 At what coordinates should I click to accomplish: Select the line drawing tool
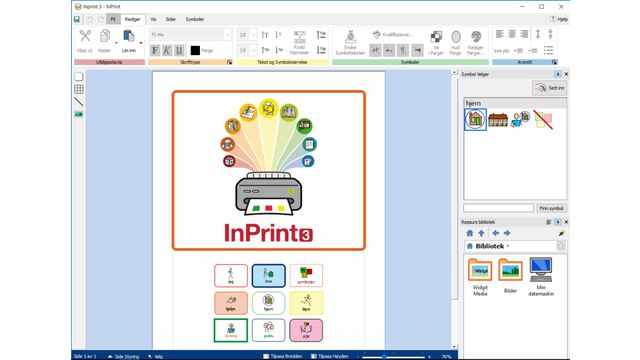(79, 102)
